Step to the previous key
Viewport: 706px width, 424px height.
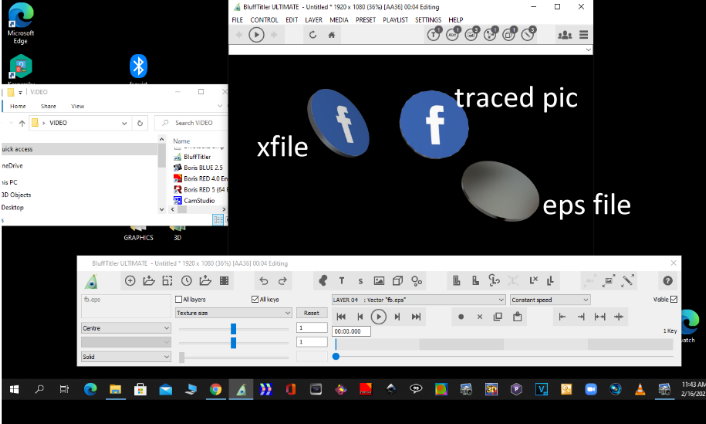point(360,317)
